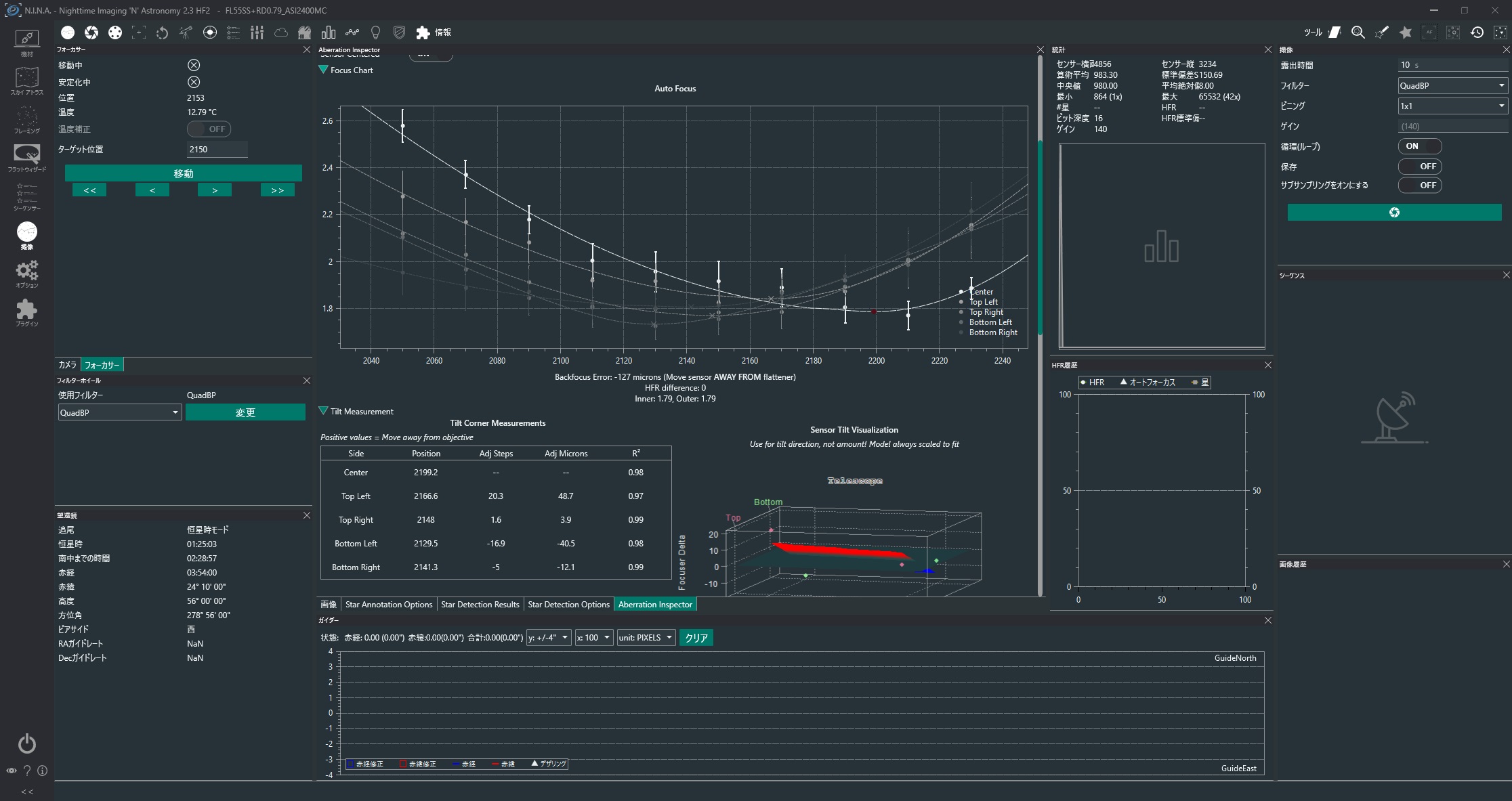Toggle the filter wheel panel toolbar icon
Viewport: 1512px width, 801px height.
tap(115, 33)
